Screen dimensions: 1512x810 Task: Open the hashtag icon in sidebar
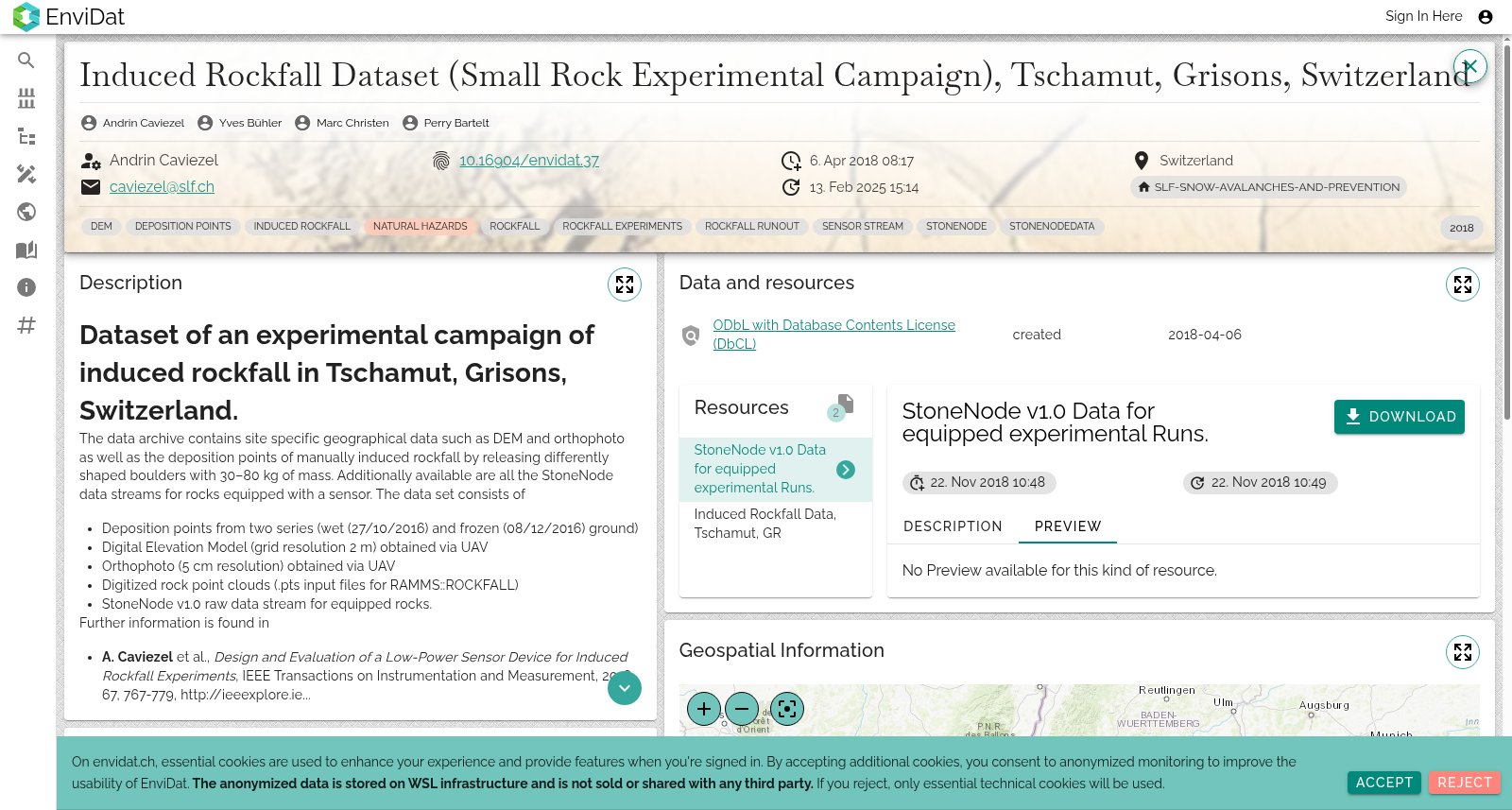point(26,325)
